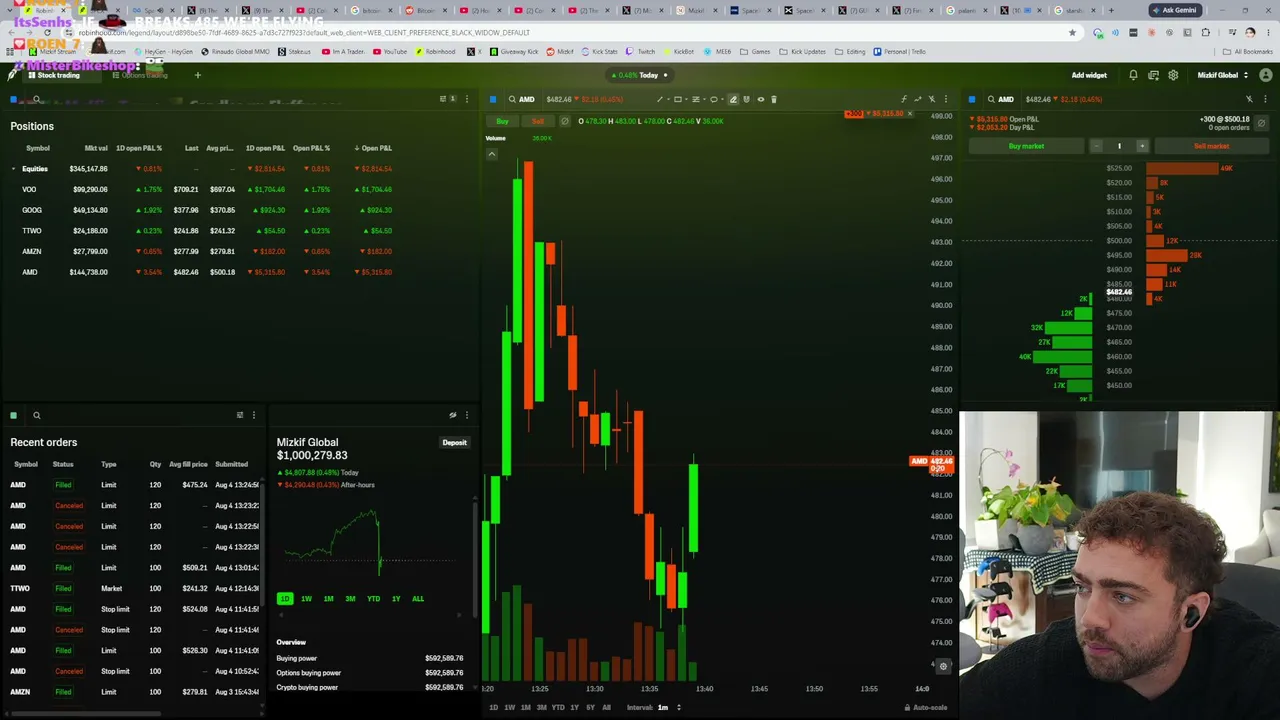Collapse the Equities group row

tap(13, 169)
